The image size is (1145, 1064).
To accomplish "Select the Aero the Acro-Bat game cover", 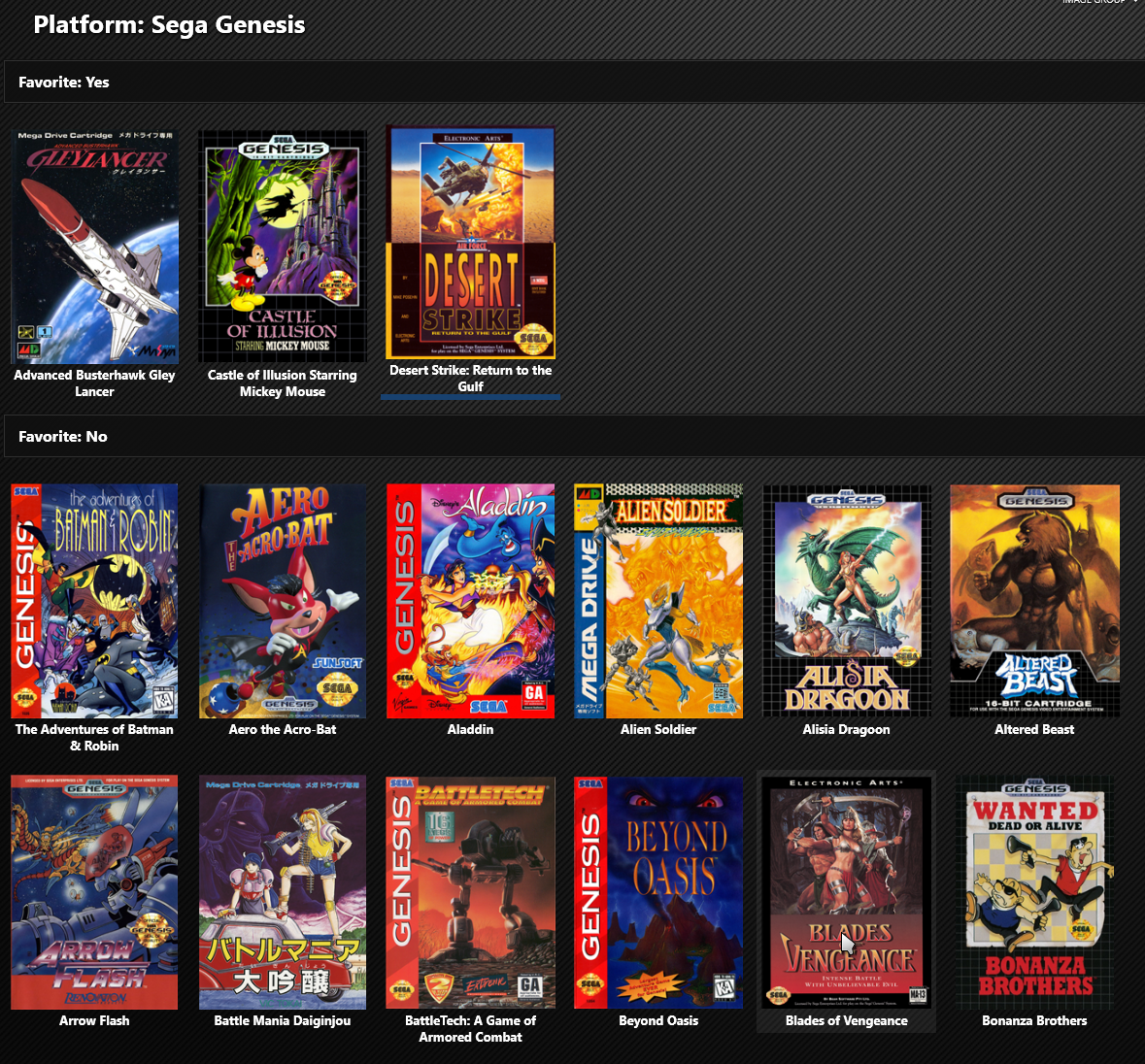I will click(x=283, y=601).
